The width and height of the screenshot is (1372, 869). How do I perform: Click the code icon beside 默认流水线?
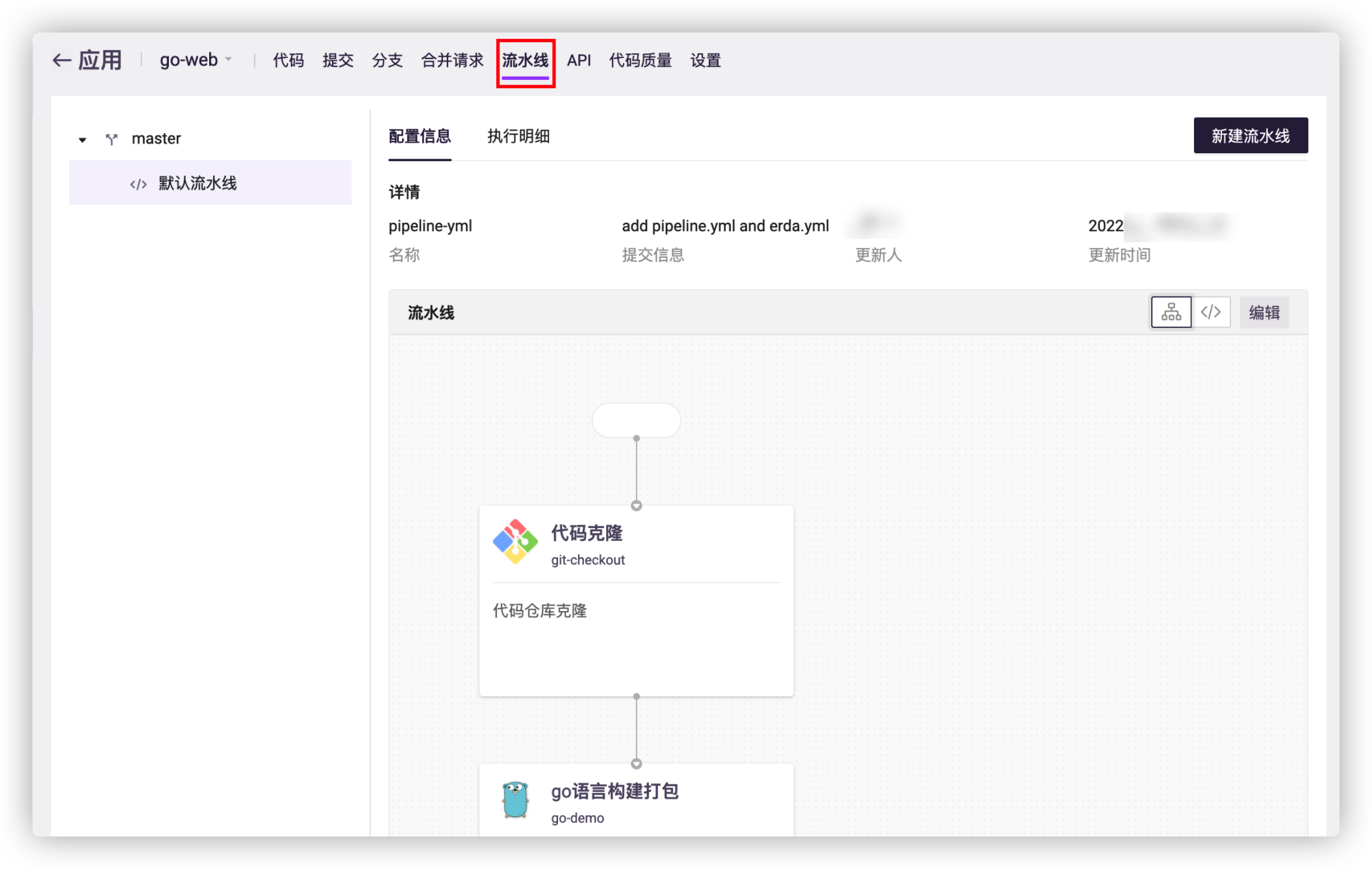click(x=138, y=184)
